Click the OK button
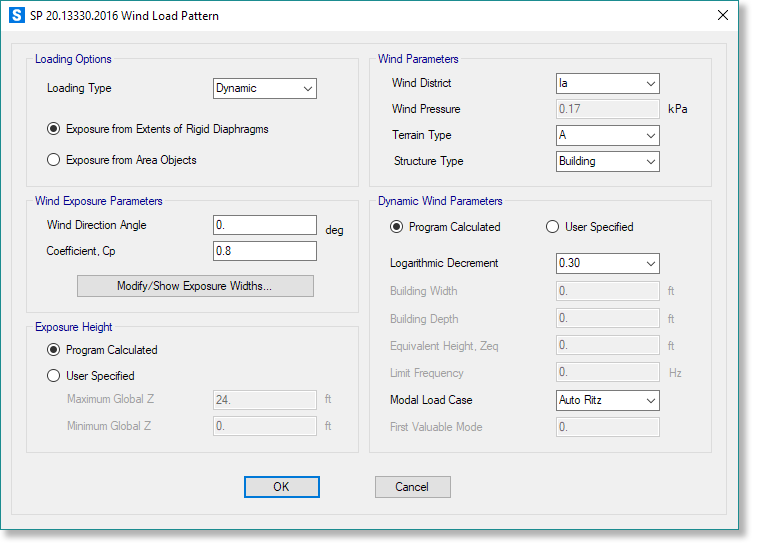762x554 pixels. click(x=282, y=487)
